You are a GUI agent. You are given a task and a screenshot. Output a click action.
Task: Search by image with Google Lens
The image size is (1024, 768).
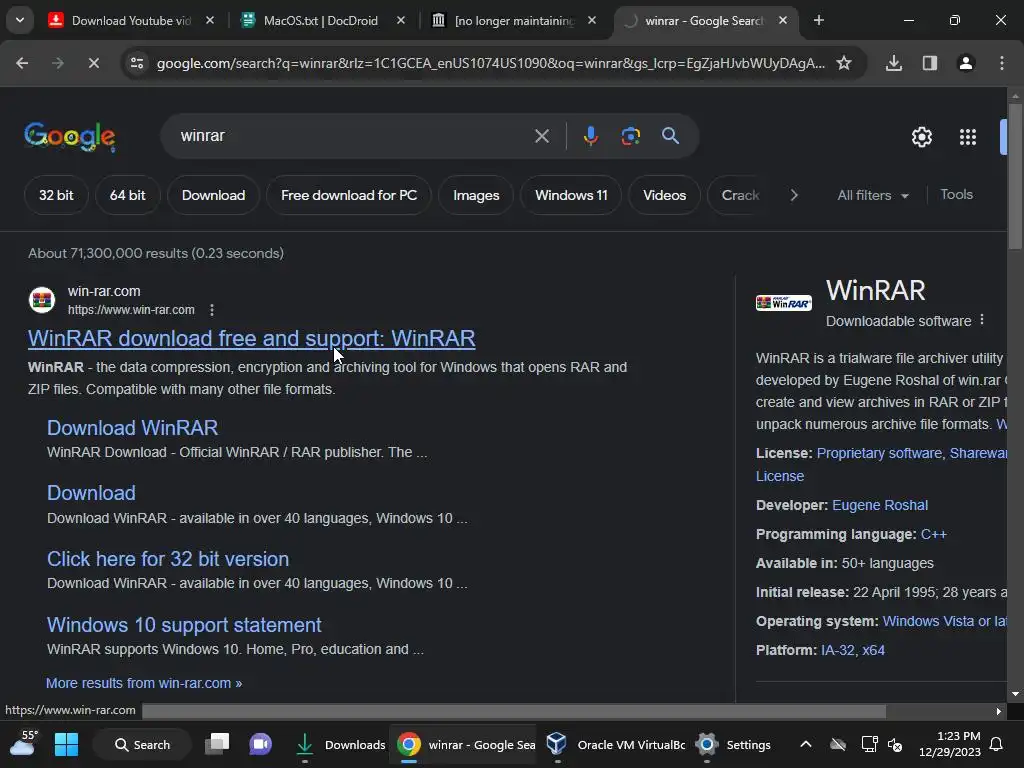tap(631, 136)
